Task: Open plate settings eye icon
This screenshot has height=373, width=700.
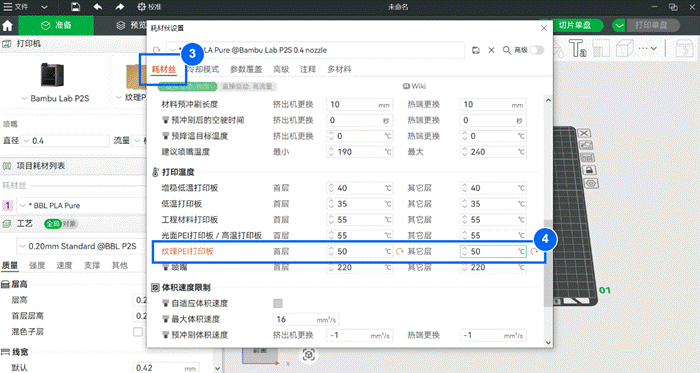Action: click(591, 183)
